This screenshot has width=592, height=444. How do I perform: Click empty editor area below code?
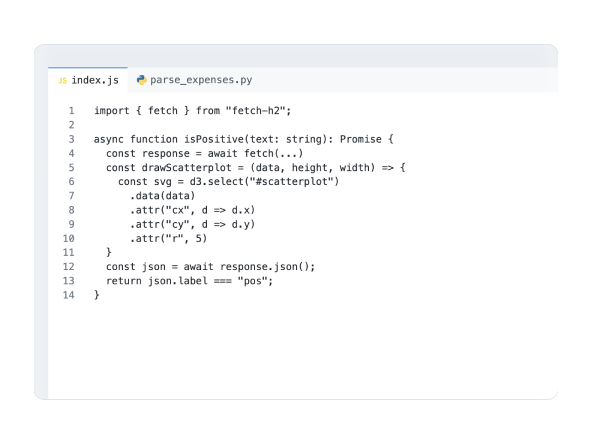point(302,347)
